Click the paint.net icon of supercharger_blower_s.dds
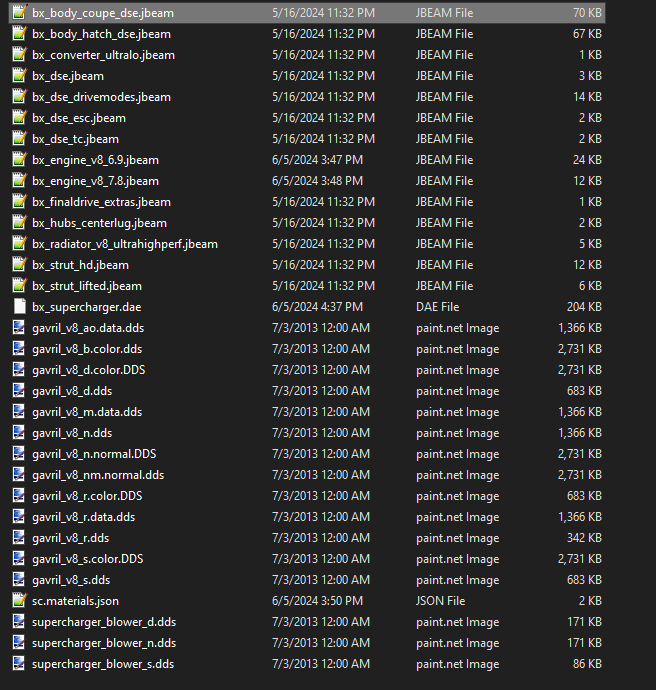656x690 pixels. click(x=19, y=664)
